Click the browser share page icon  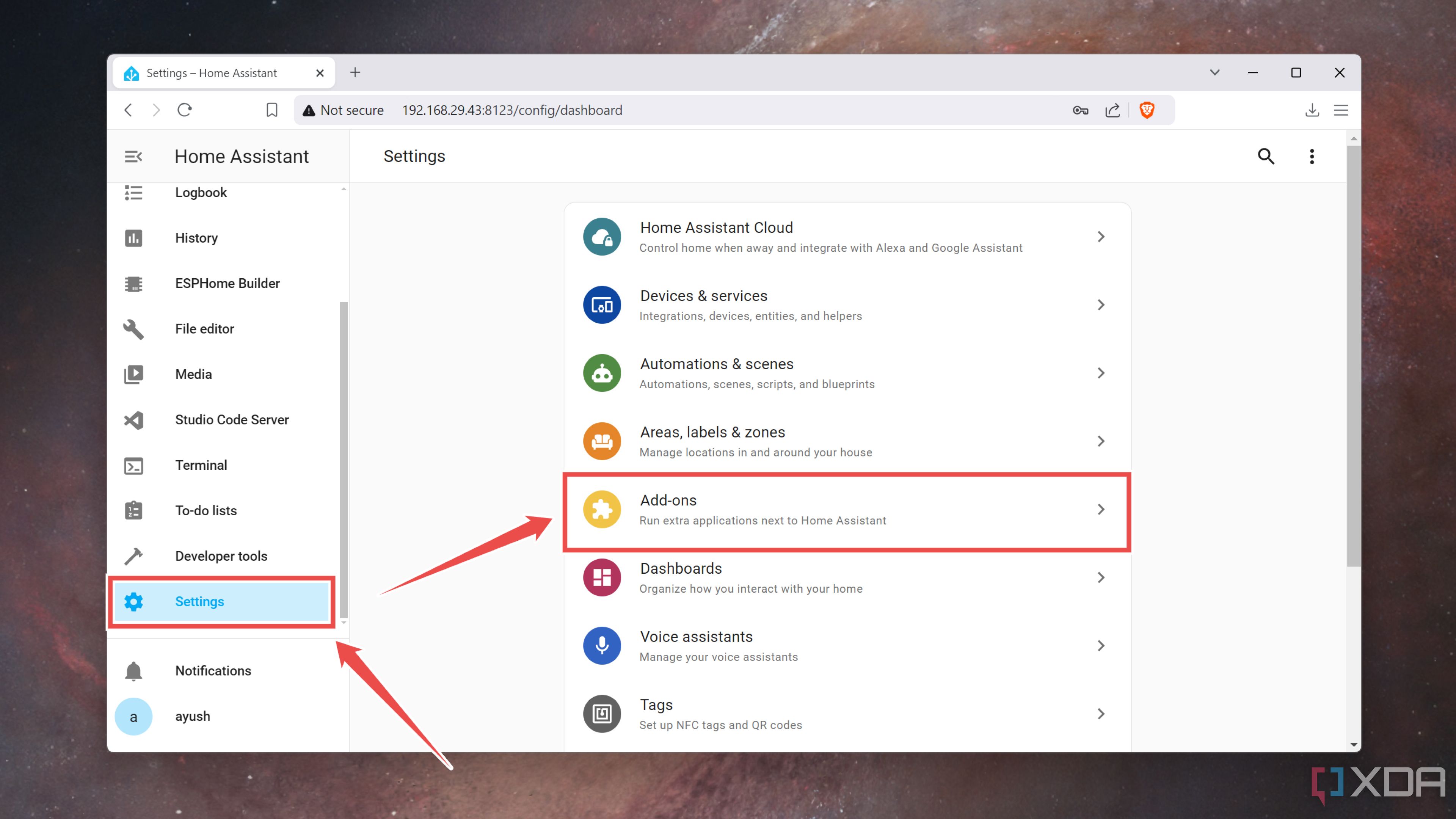tap(1112, 110)
